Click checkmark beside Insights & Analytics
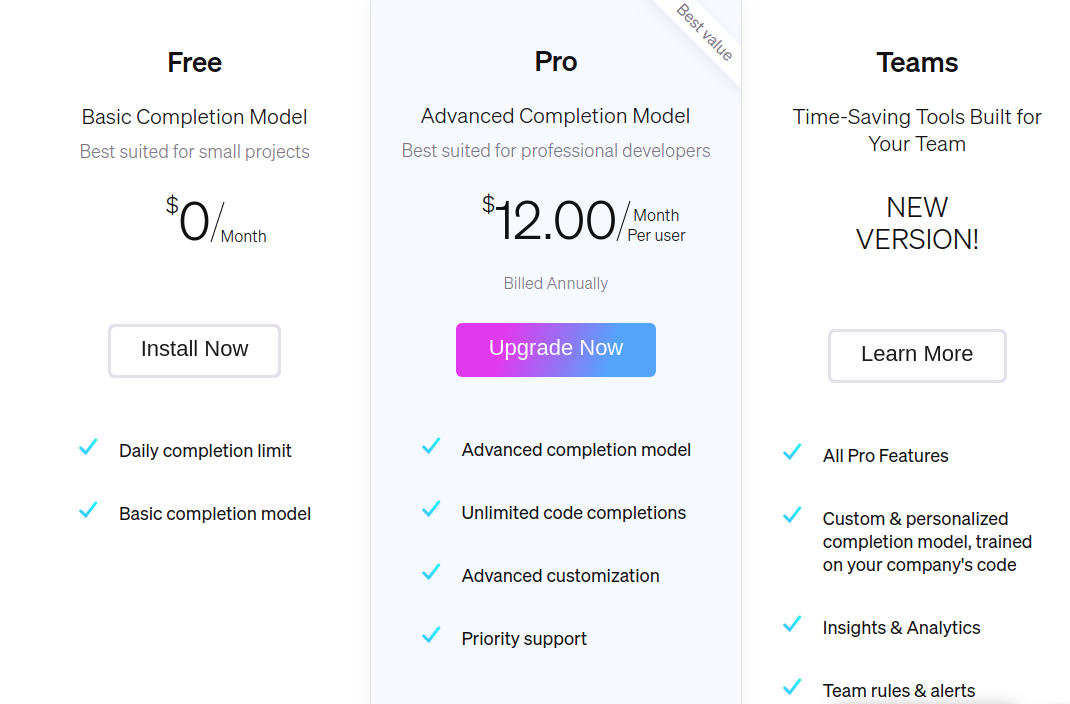 coord(792,625)
